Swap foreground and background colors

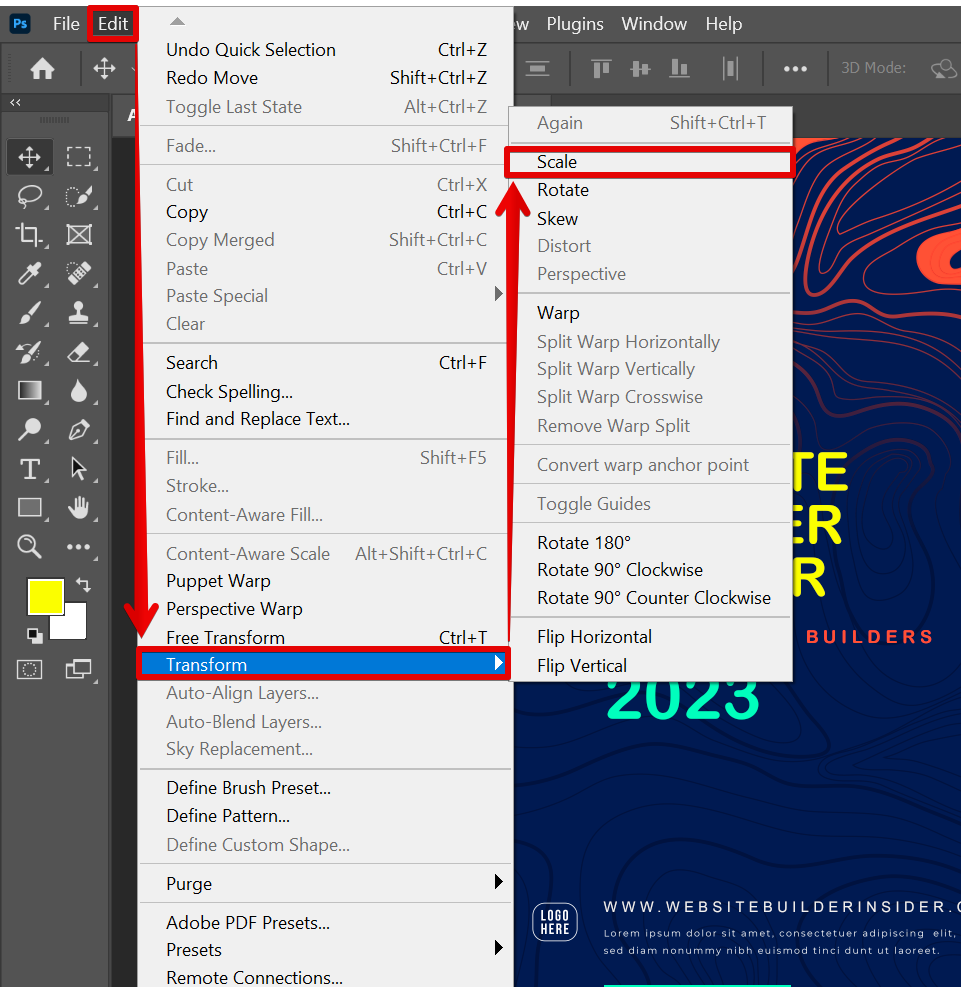coord(82,584)
